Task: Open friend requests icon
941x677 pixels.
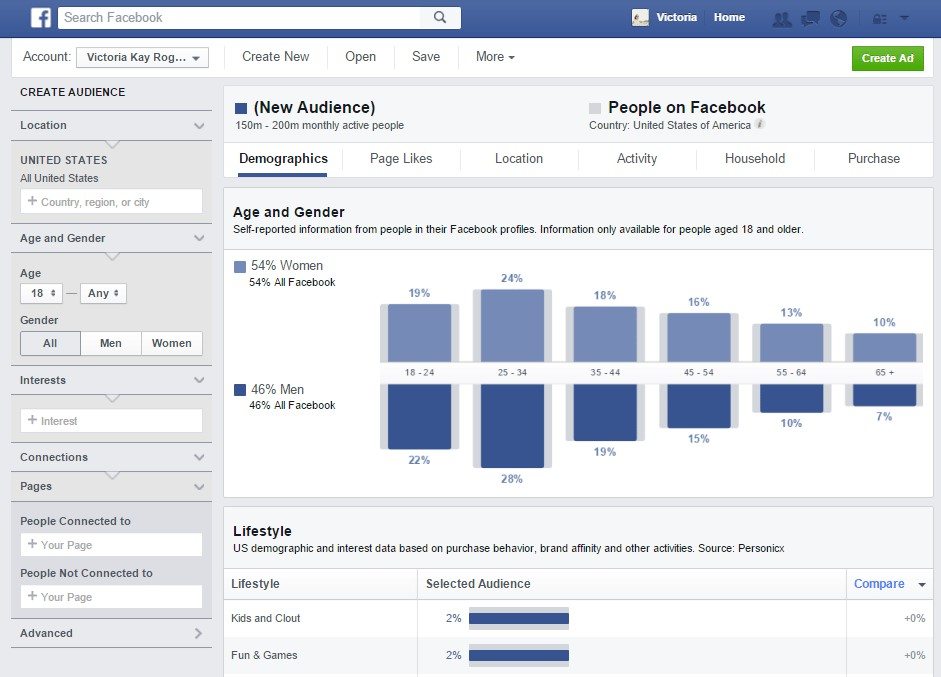Action: pos(781,19)
